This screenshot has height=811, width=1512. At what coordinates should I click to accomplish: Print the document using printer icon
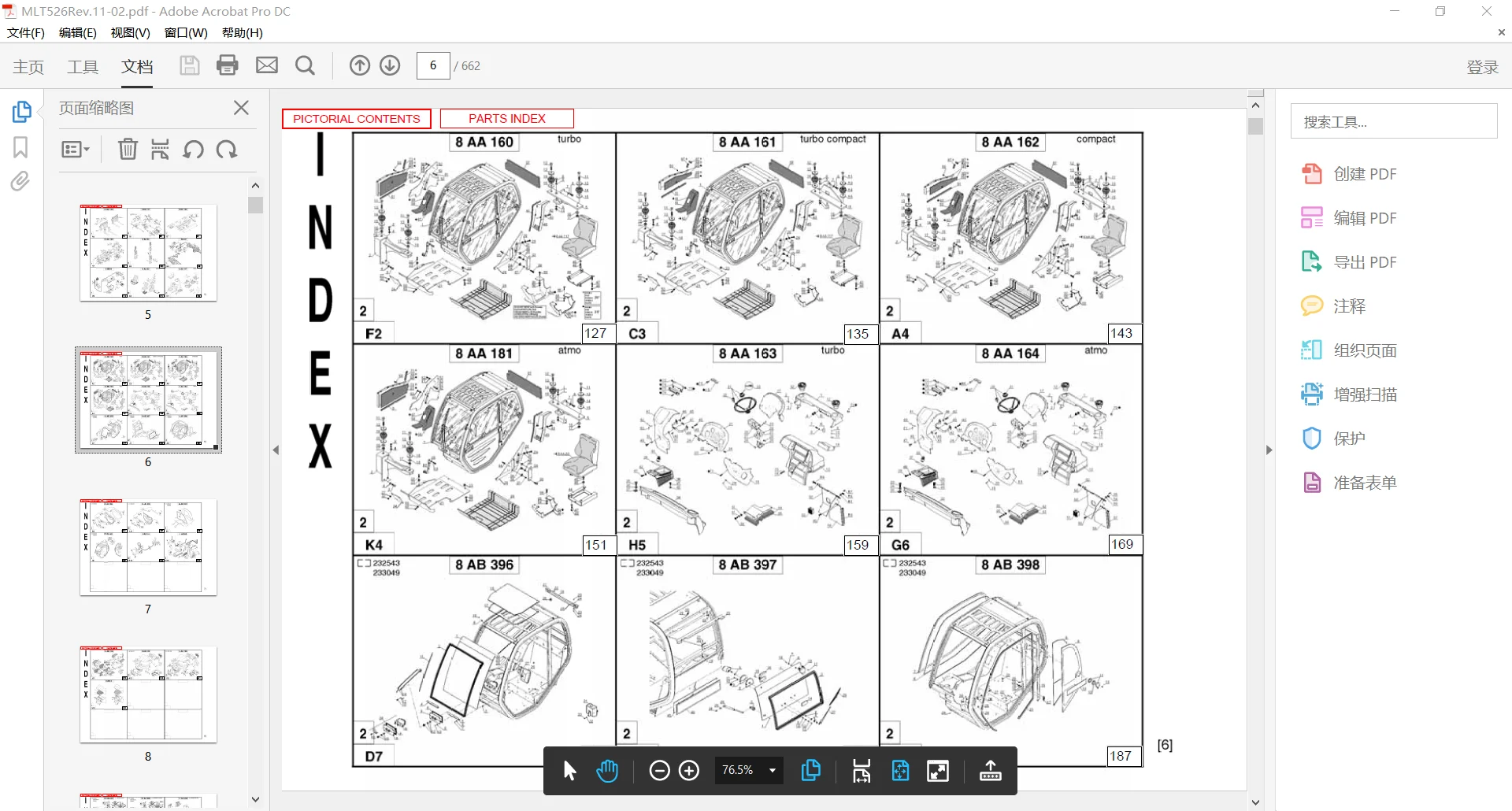click(x=228, y=65)
